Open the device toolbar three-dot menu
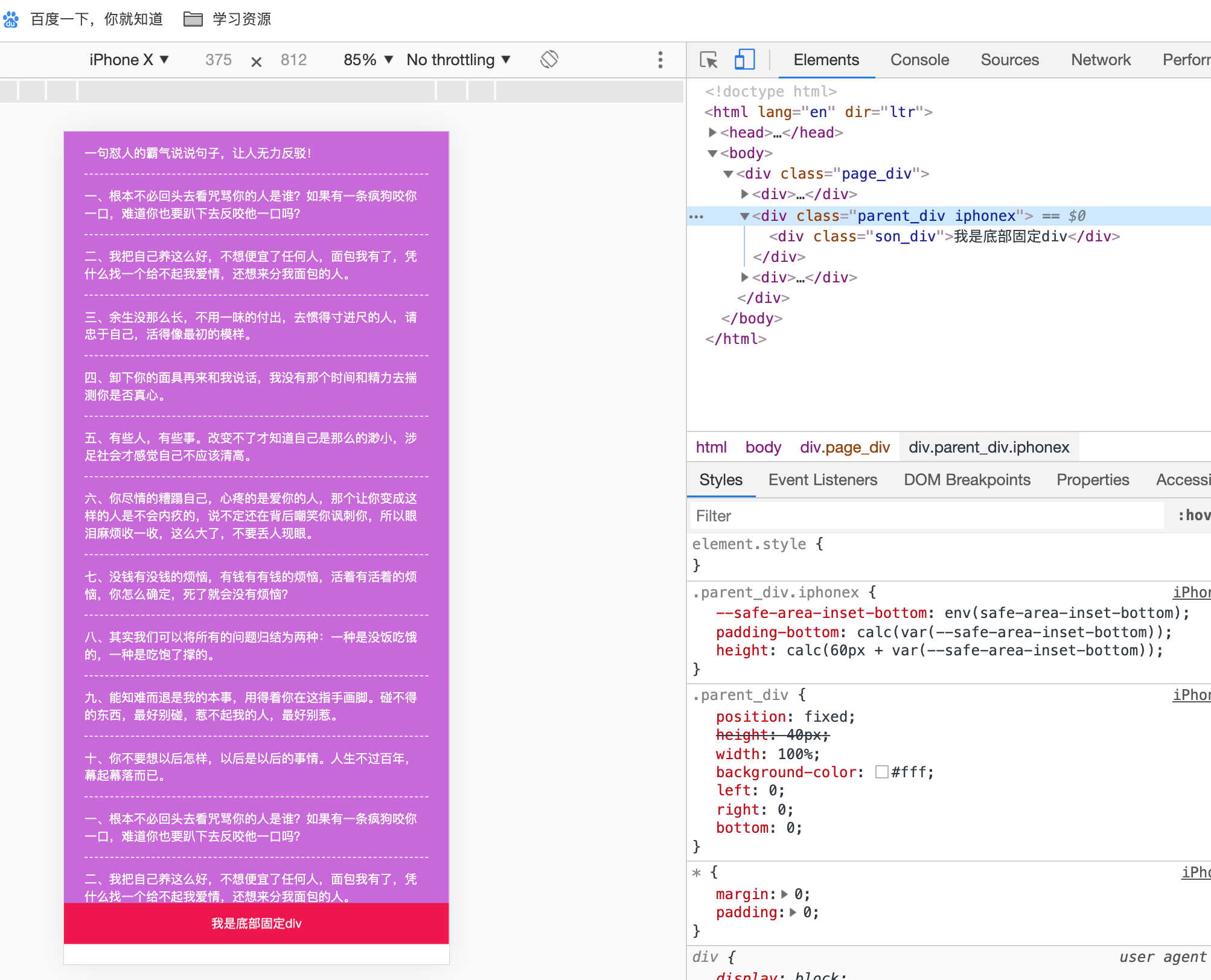Screen dimensions: 1211x980 [x=660, y=60]
